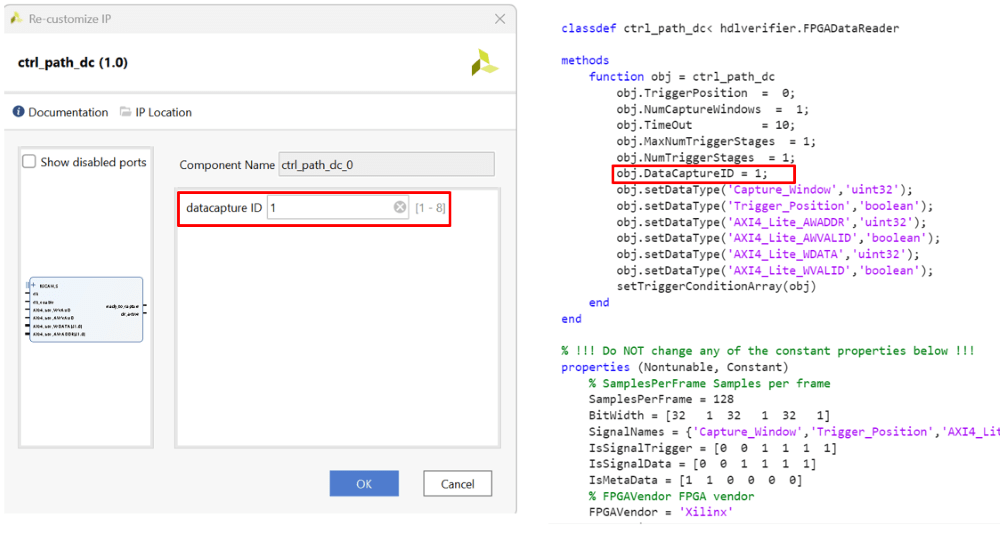Click the 'obj.TriggerPosition = 0;' line
This screenshot has width=1000, height=535.
[705, 93]
